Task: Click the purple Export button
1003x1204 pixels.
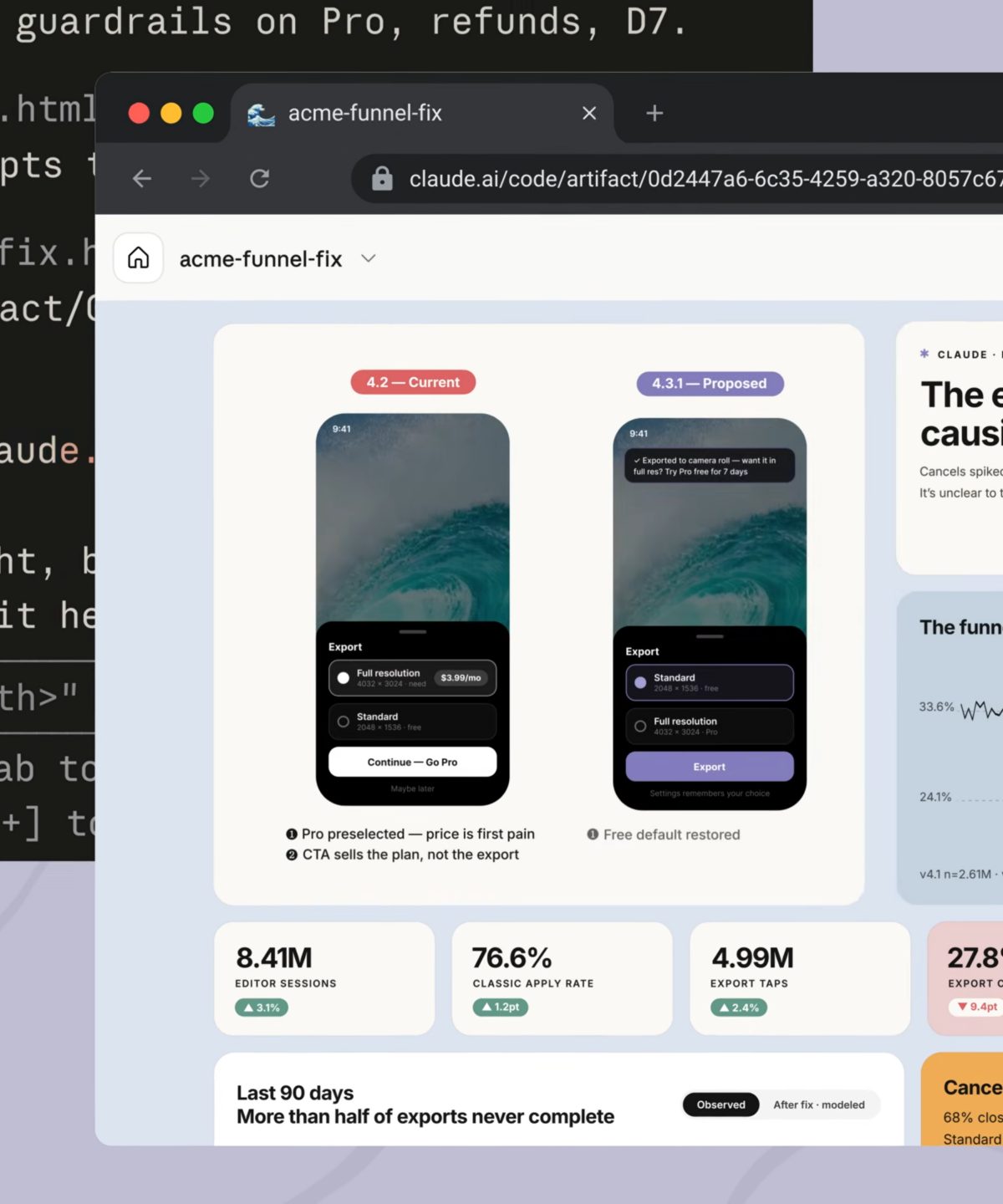Action: pos(710,767)
